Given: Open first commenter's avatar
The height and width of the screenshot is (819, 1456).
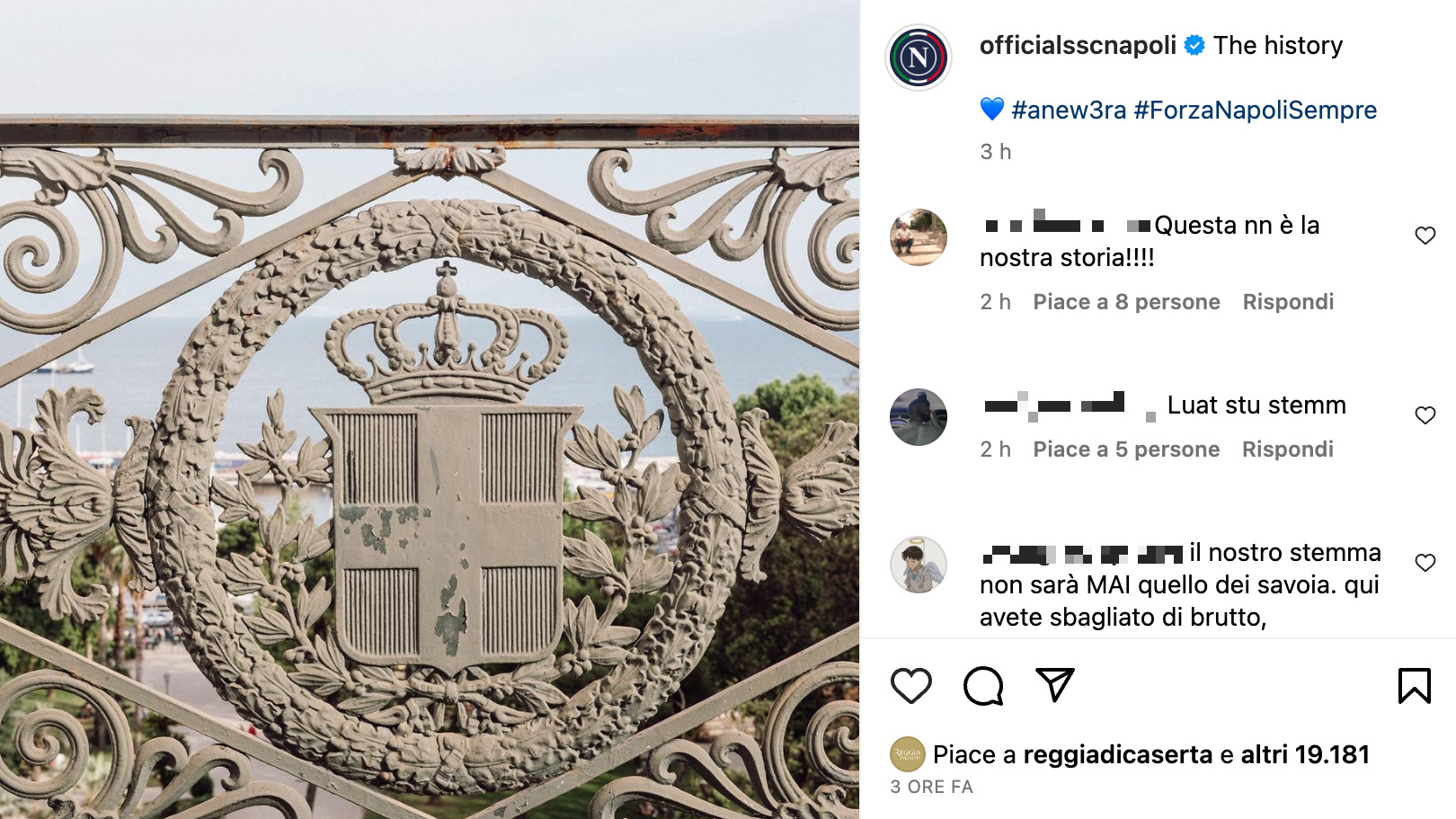Looking at the screenshot, I should [918, 237].
